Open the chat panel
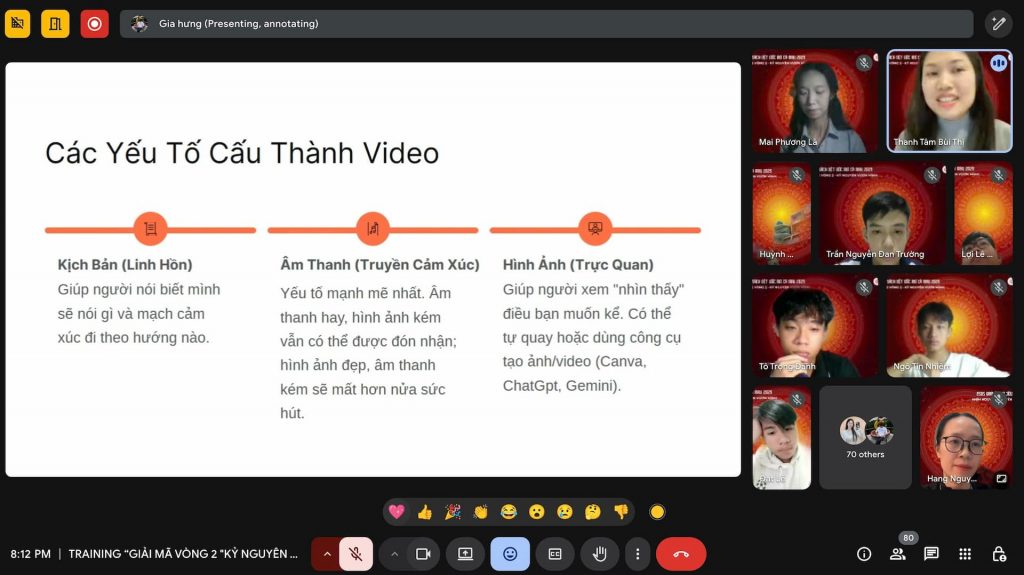Screen dimensions: 1024x575 click(x=931, y=554)
